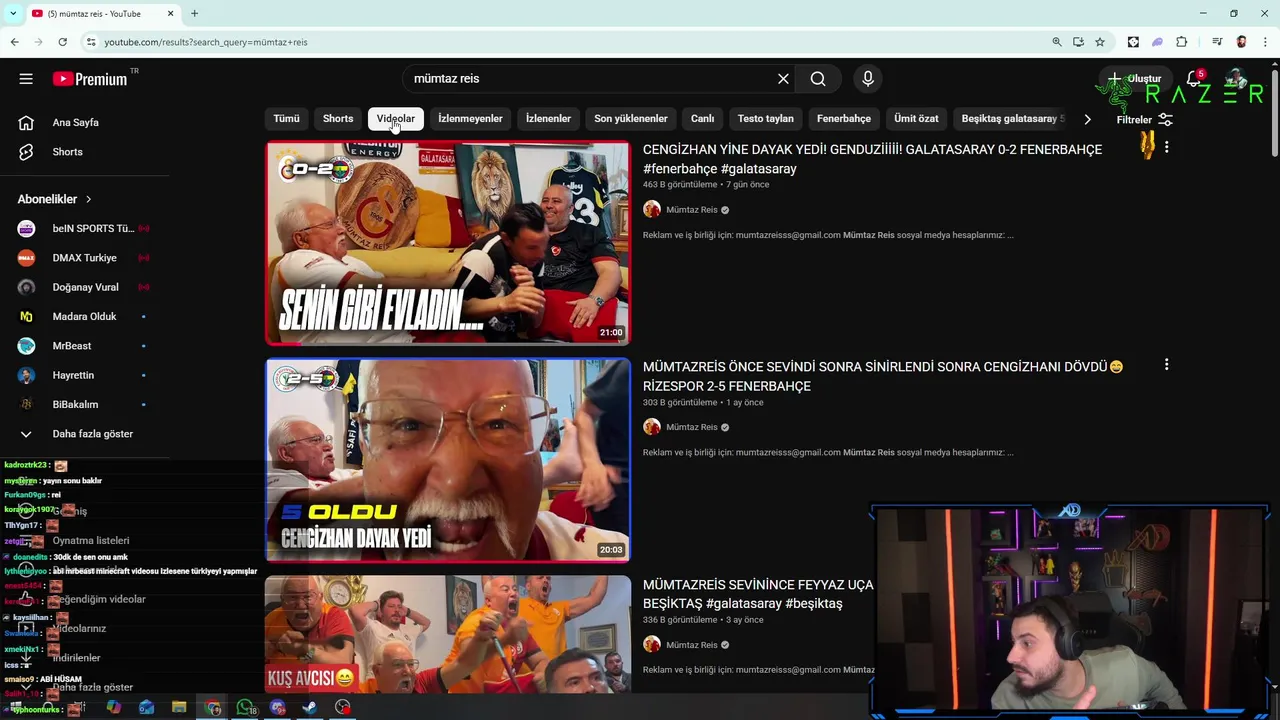Open MÜMTAZREİS SEVİNİNCE FEYYAZ video title
This screenshot has height=720, width=1280.
click(x=758, y=594)
